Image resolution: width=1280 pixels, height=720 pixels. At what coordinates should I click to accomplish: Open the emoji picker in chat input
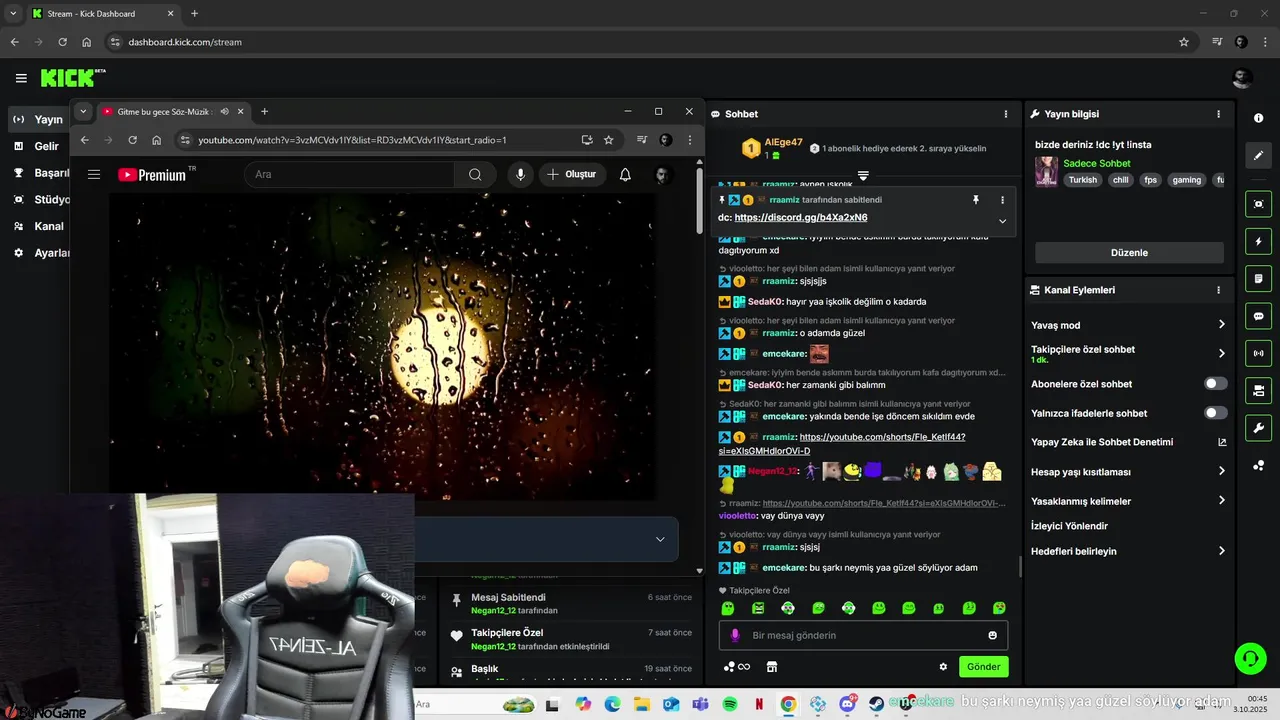992,635
